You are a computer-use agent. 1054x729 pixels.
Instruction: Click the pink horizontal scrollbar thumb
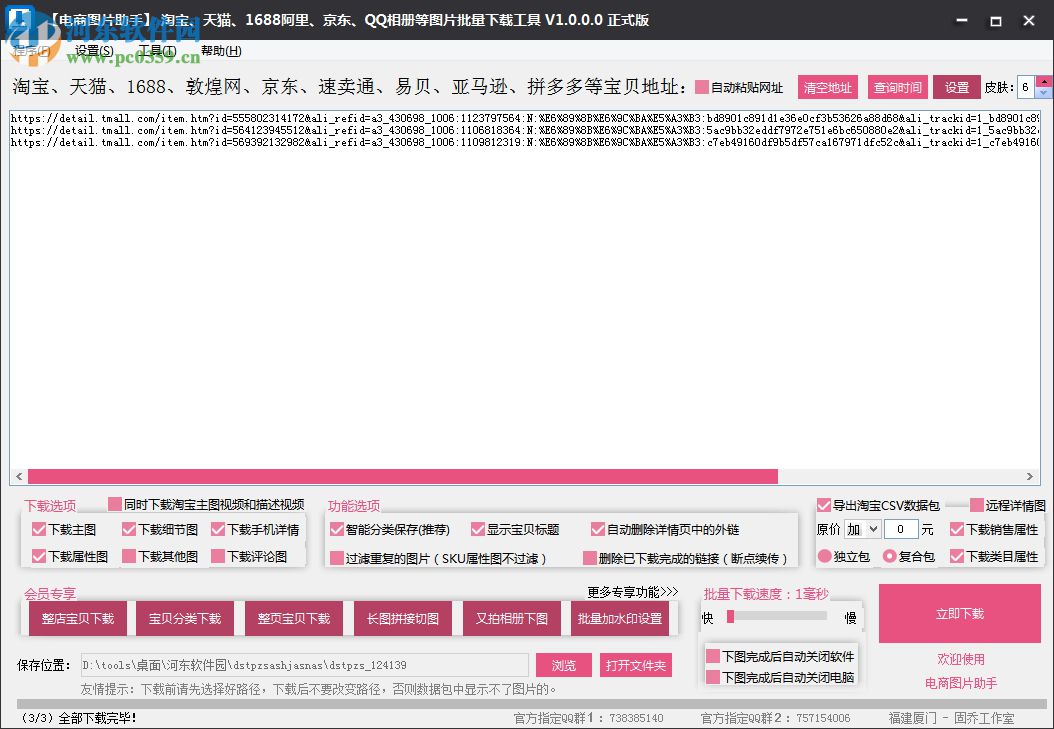point(403,476)
